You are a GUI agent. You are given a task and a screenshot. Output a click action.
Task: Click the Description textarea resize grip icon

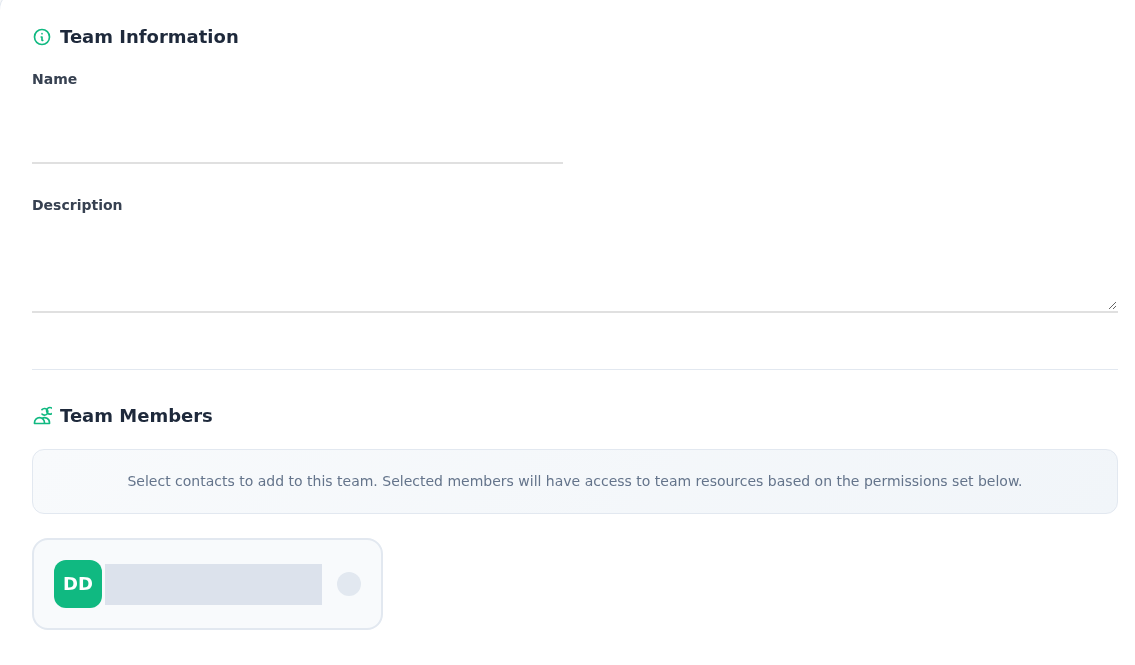coord(1113,305)
